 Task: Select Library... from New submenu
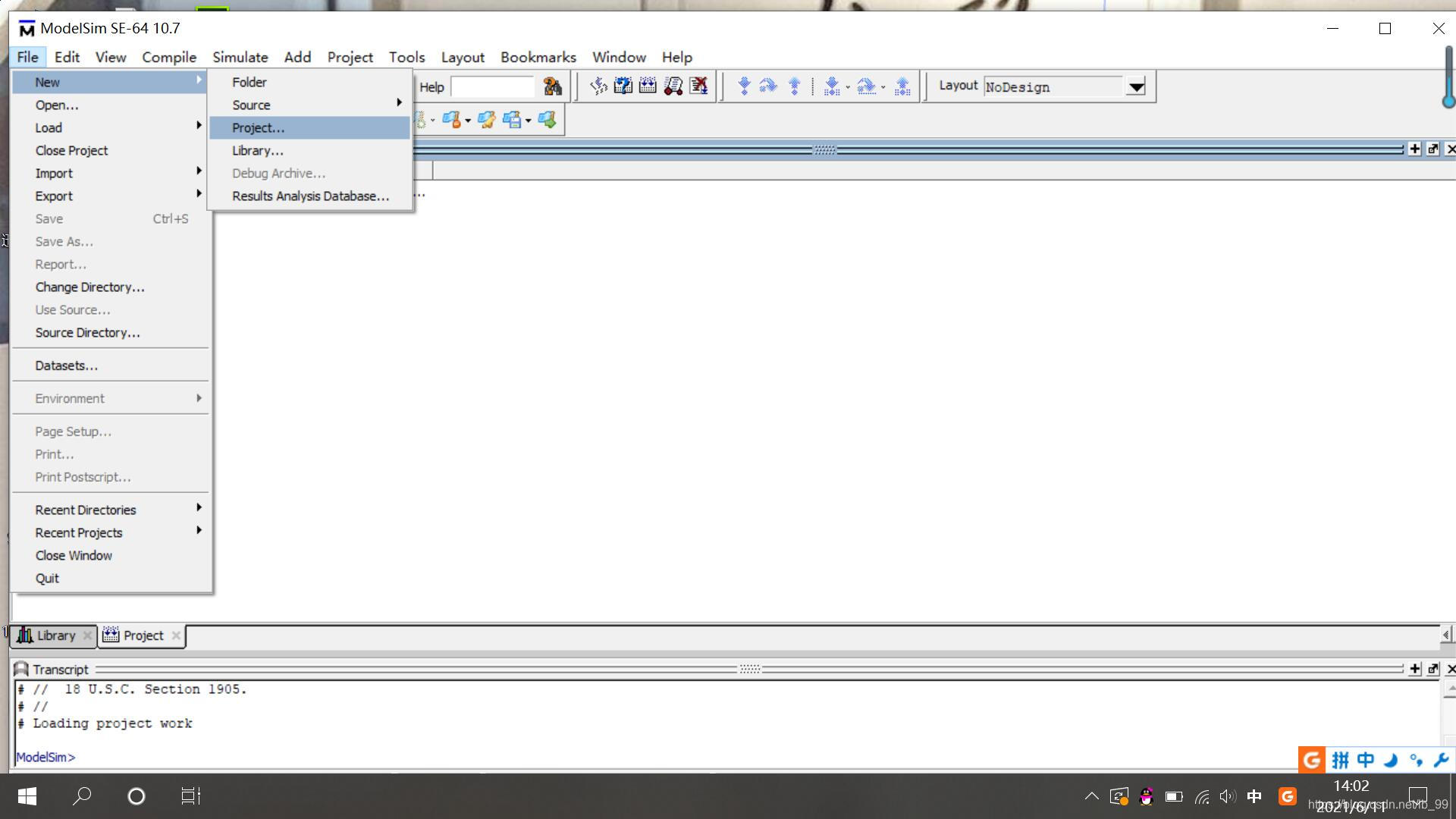258,150
